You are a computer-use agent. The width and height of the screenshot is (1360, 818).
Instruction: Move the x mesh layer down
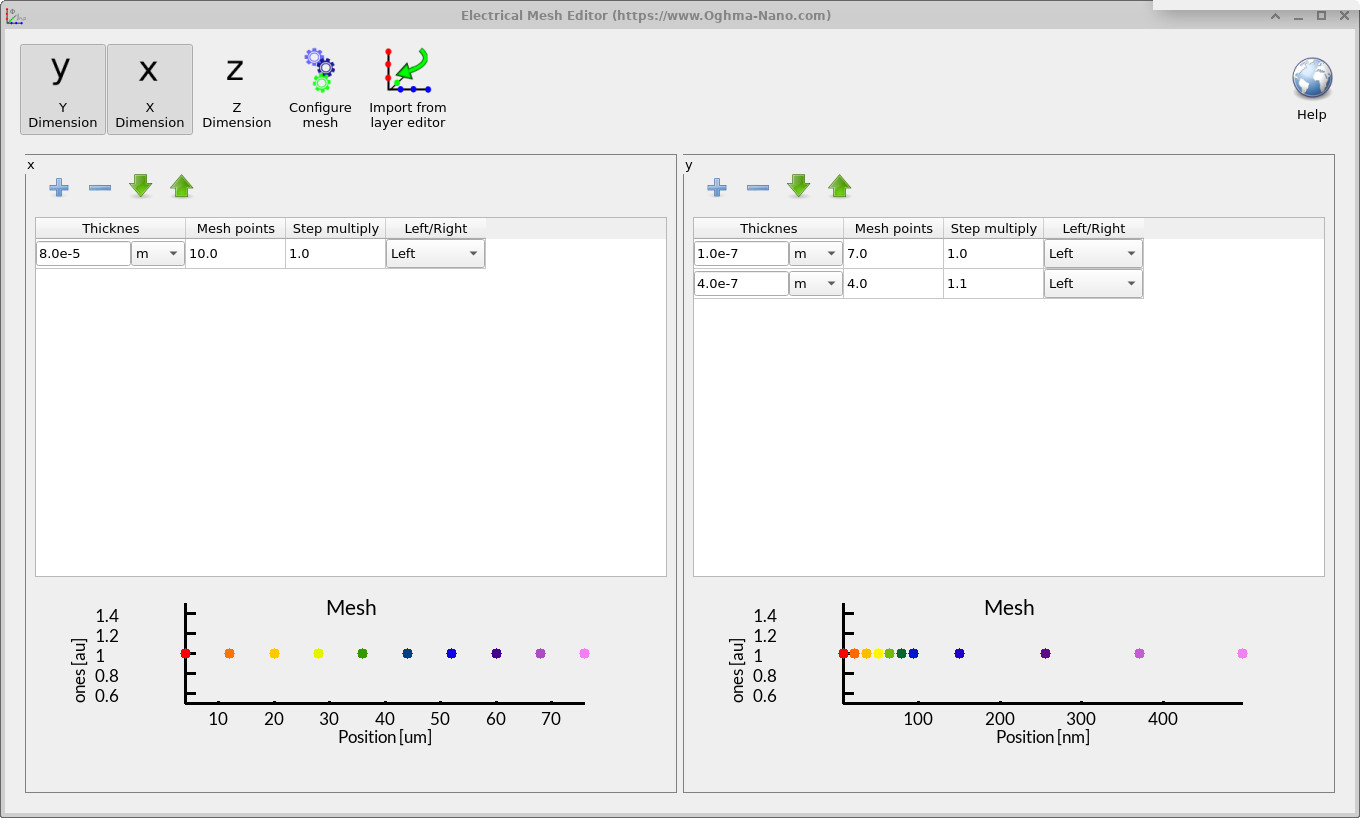click(140, 187)
